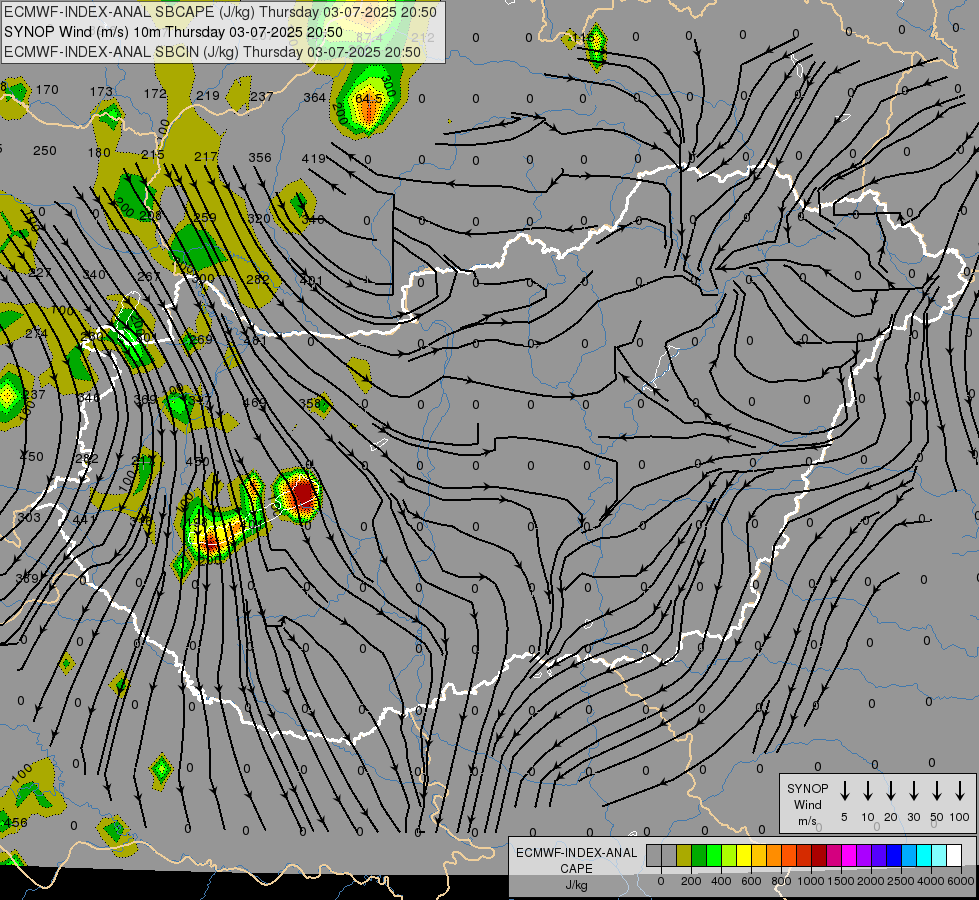Pick the sky-blue swatch in the CAPE colorbar
The image size is (979, 900).
[909, 855]
